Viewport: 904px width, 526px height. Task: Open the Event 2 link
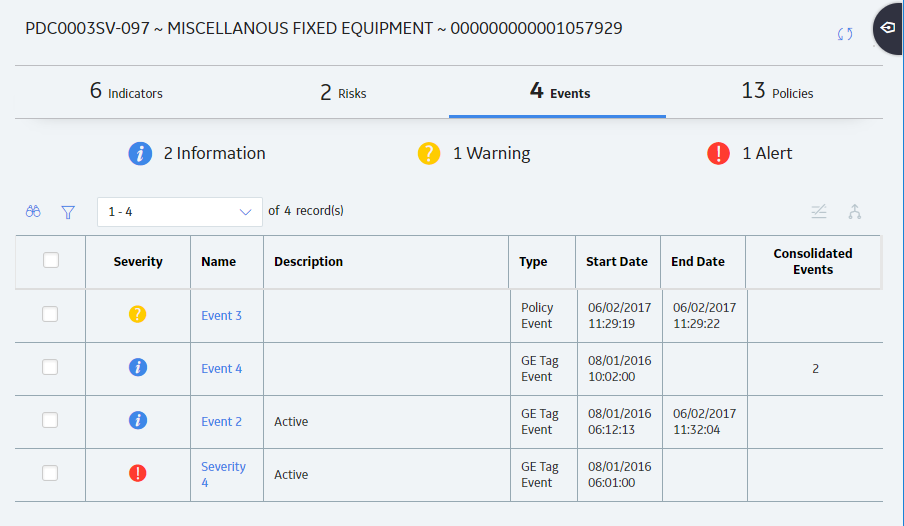pyautogui.click(x=221, y=422)
